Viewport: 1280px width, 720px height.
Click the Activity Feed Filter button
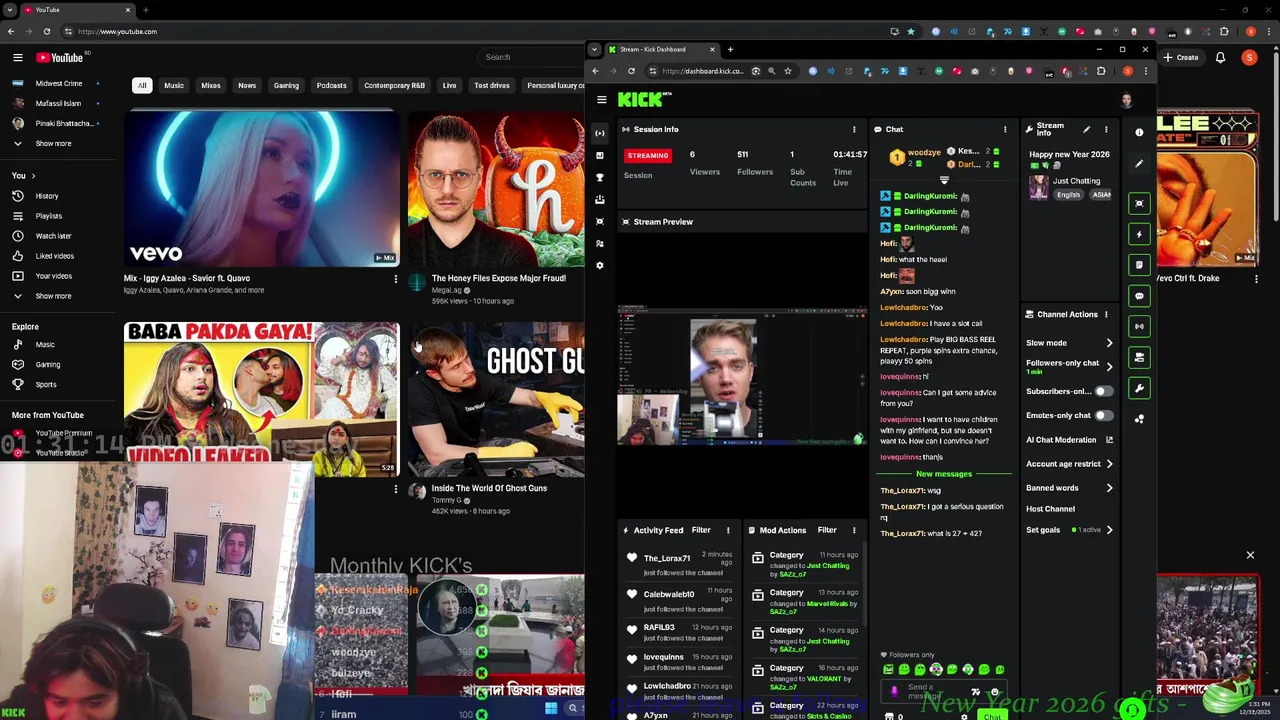tap(701, 530)
